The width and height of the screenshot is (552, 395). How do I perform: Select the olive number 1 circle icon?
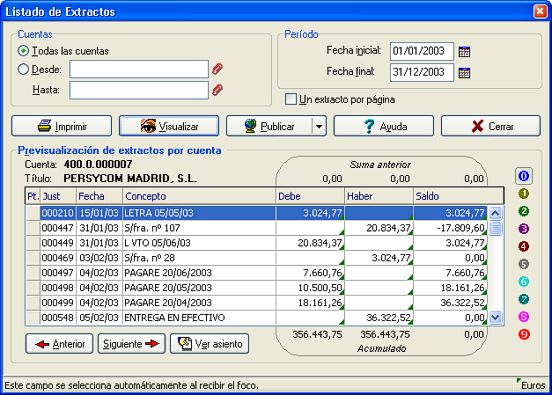tap(523, 193)
